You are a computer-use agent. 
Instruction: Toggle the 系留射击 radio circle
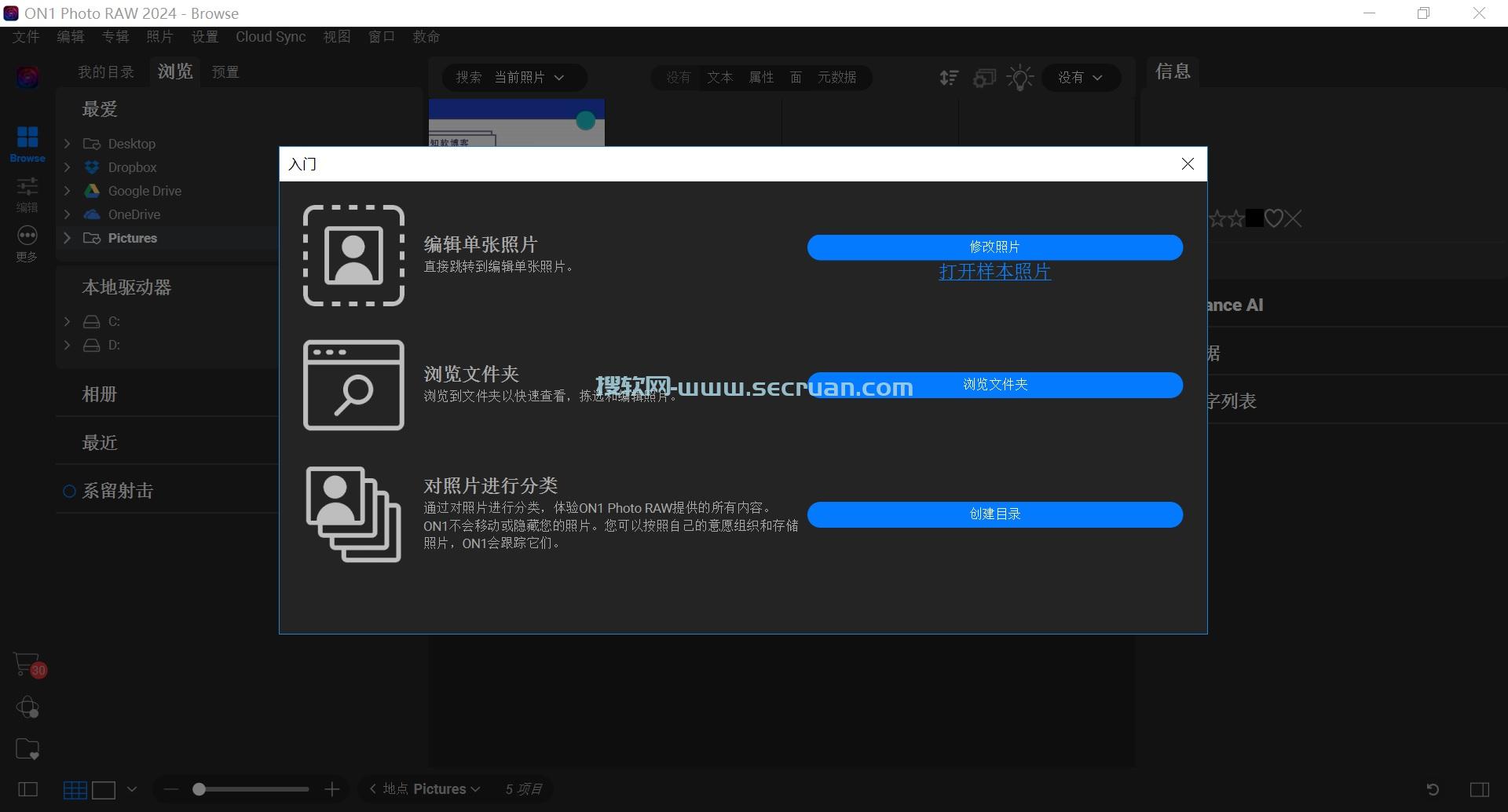pos(69,492)
